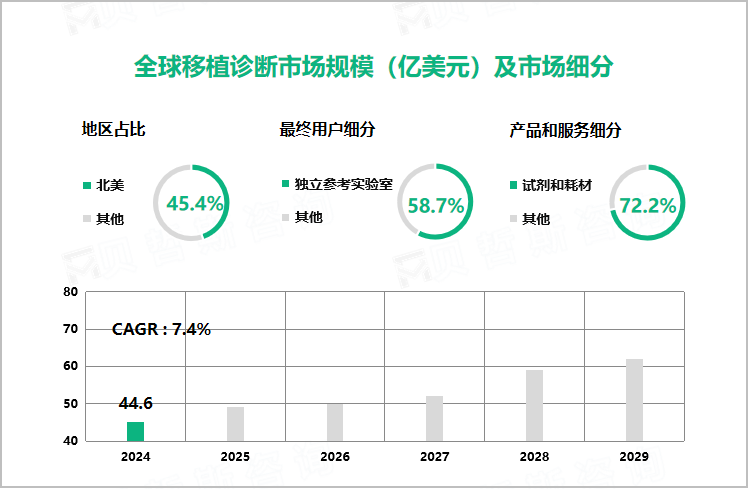Click the gray swatch under 北美
This screenshot has width=750, height=489.
(87, 219)
